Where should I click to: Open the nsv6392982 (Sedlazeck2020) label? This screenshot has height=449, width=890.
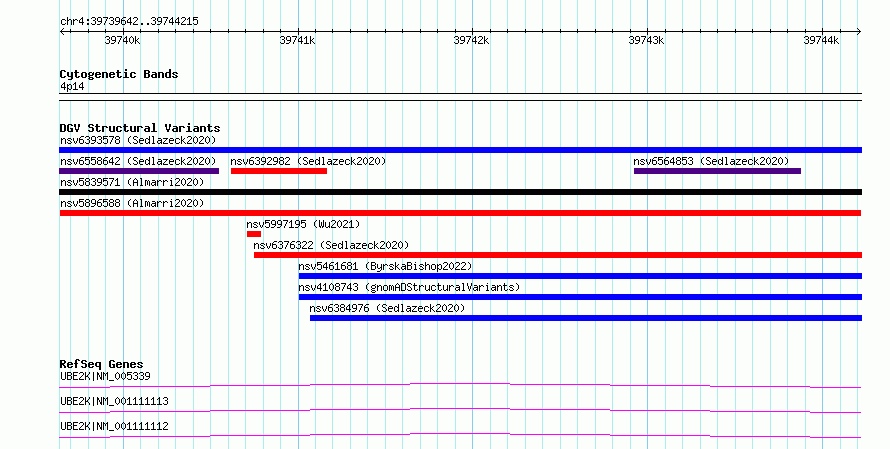[x=308, y=161]
